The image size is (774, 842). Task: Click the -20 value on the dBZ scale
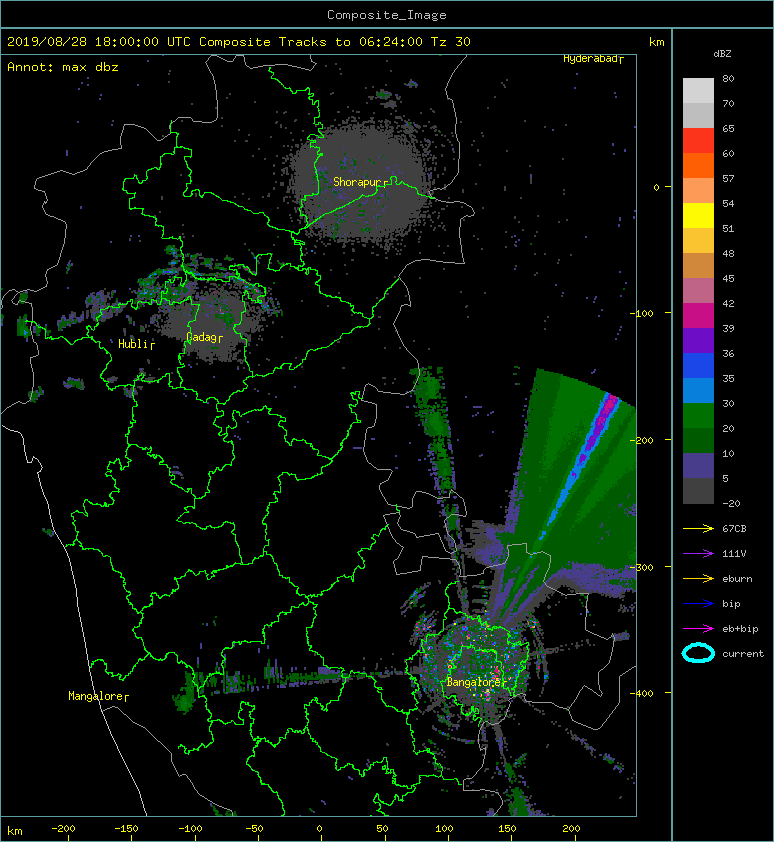[731, 504]
